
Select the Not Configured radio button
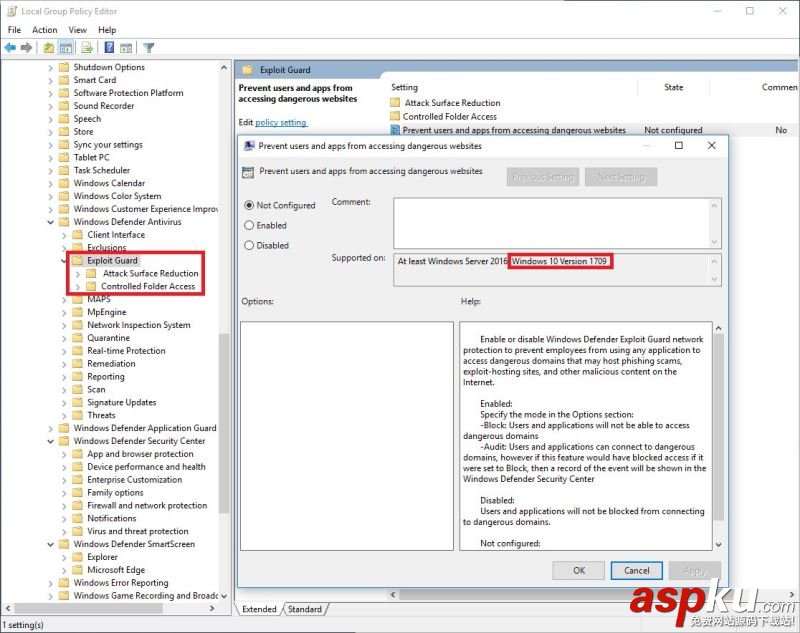[x=249, y=205]
